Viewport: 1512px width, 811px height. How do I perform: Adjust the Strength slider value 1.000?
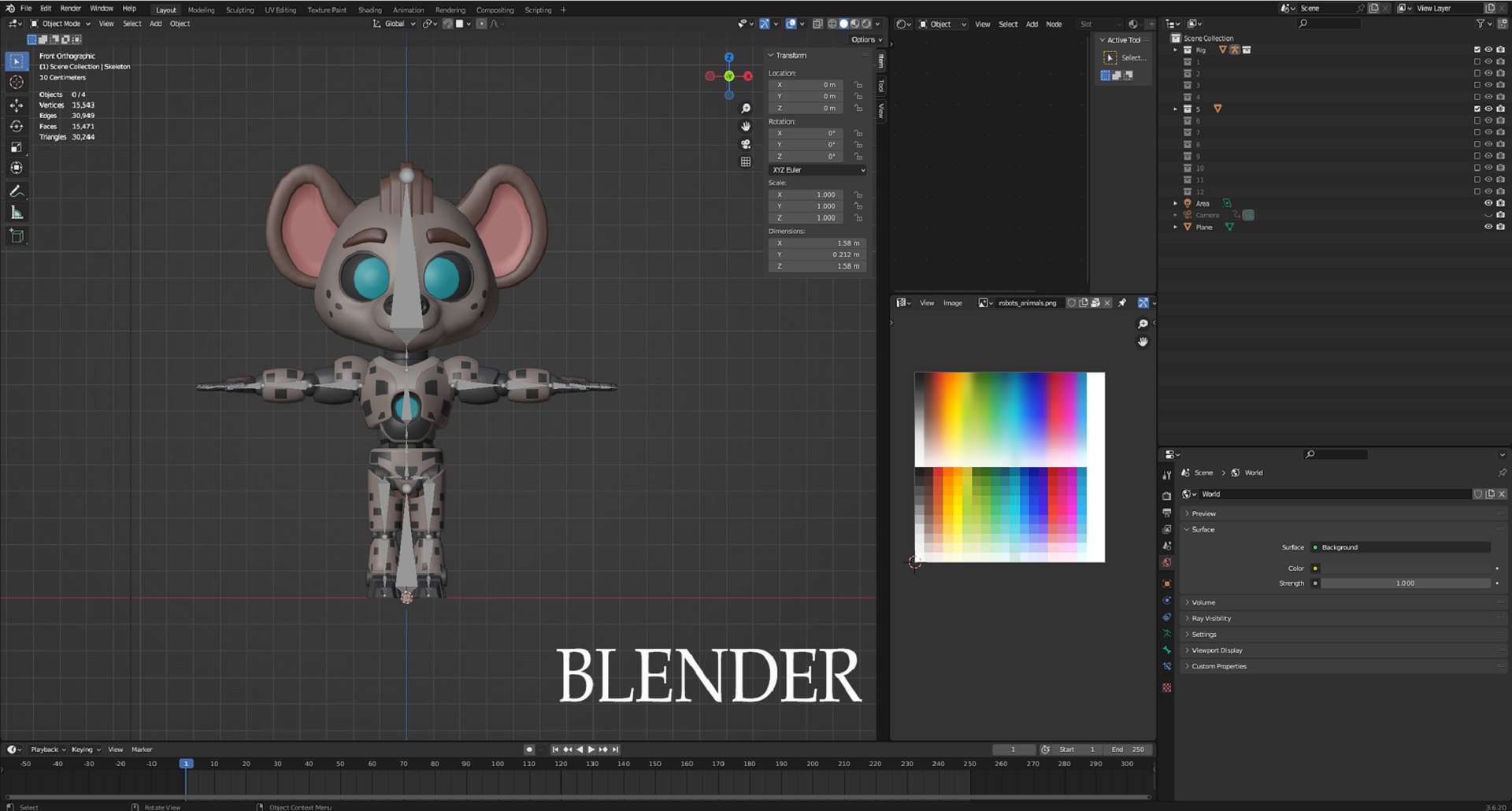point(1405,583)
